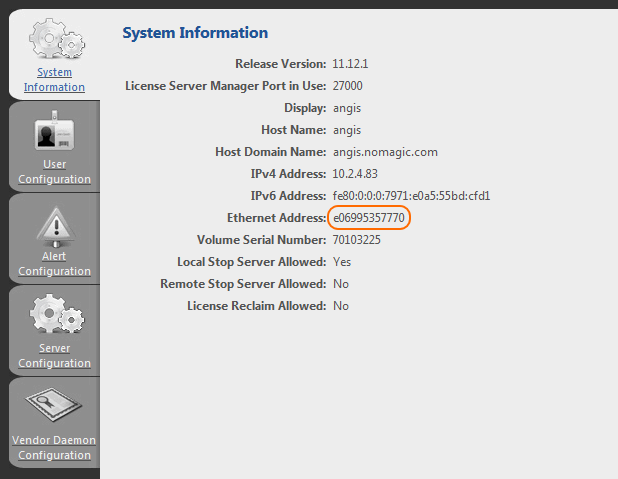The image size is (618, 479).
Task: Click the Vendor Daemon Configuration magnifier icon
Action: (x=54, y=405)
